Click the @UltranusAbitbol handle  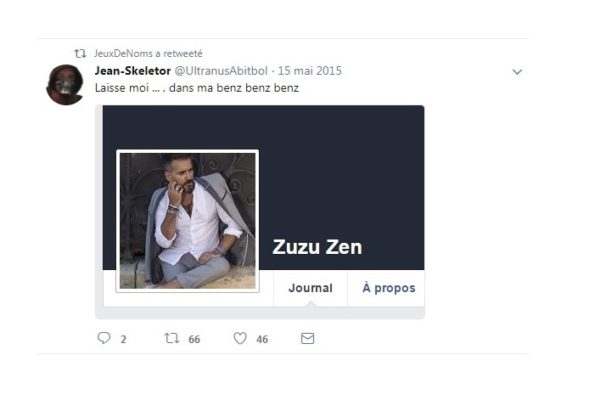click(x=221, y=71)
